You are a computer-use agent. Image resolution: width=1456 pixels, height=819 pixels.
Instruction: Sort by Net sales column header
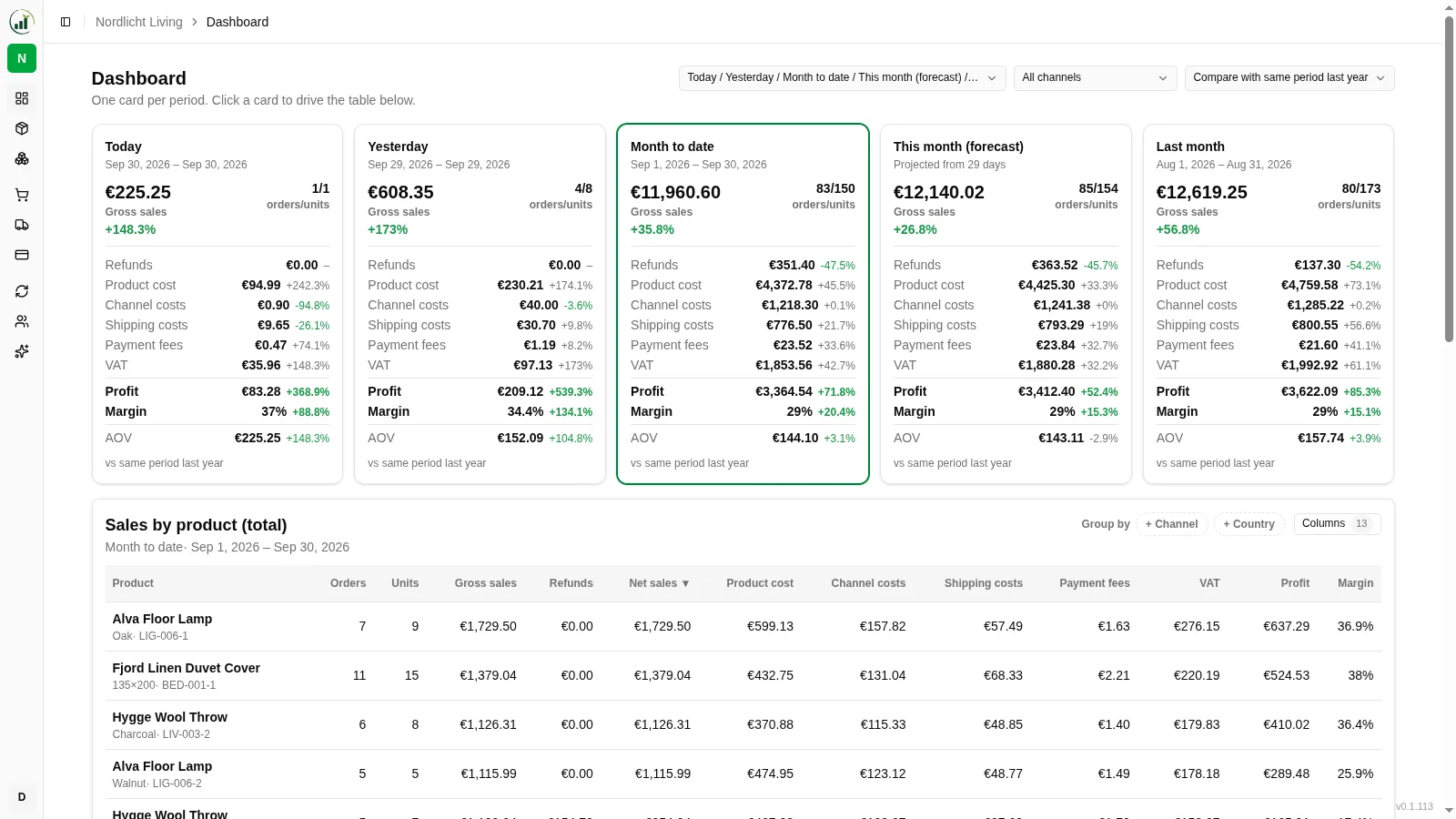(660, 583)
